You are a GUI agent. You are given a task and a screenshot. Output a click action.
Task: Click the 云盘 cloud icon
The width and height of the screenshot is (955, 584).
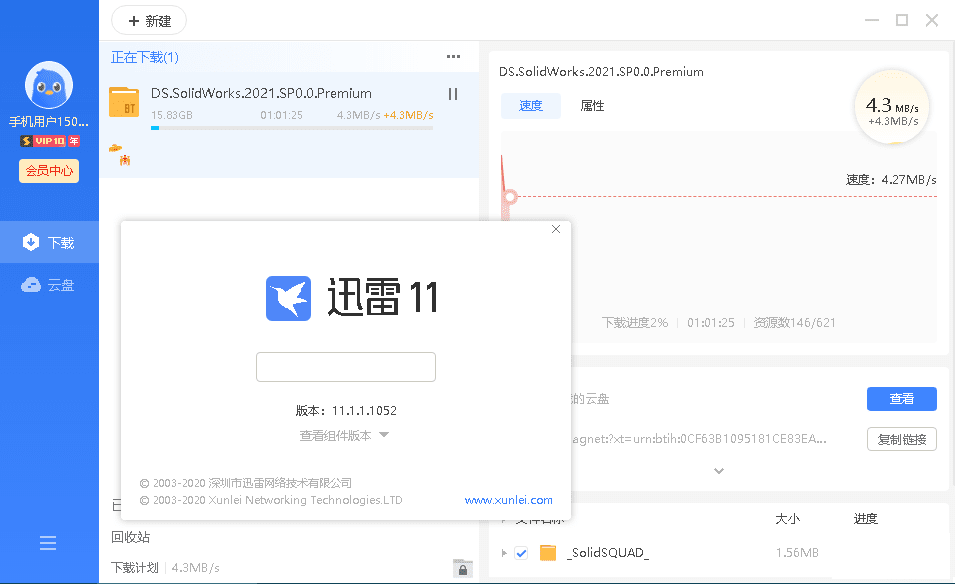[x=31, y=285]
